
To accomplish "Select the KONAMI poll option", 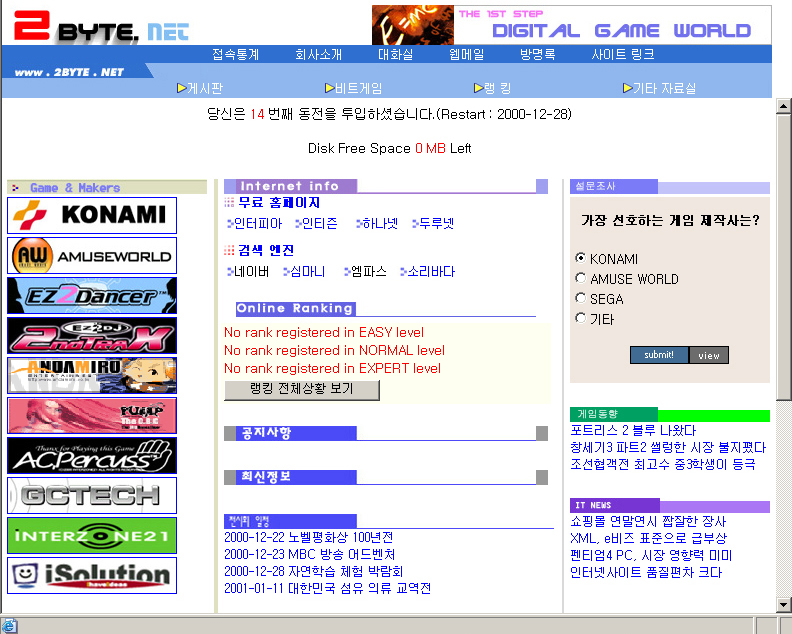I will tap(580, 258).
